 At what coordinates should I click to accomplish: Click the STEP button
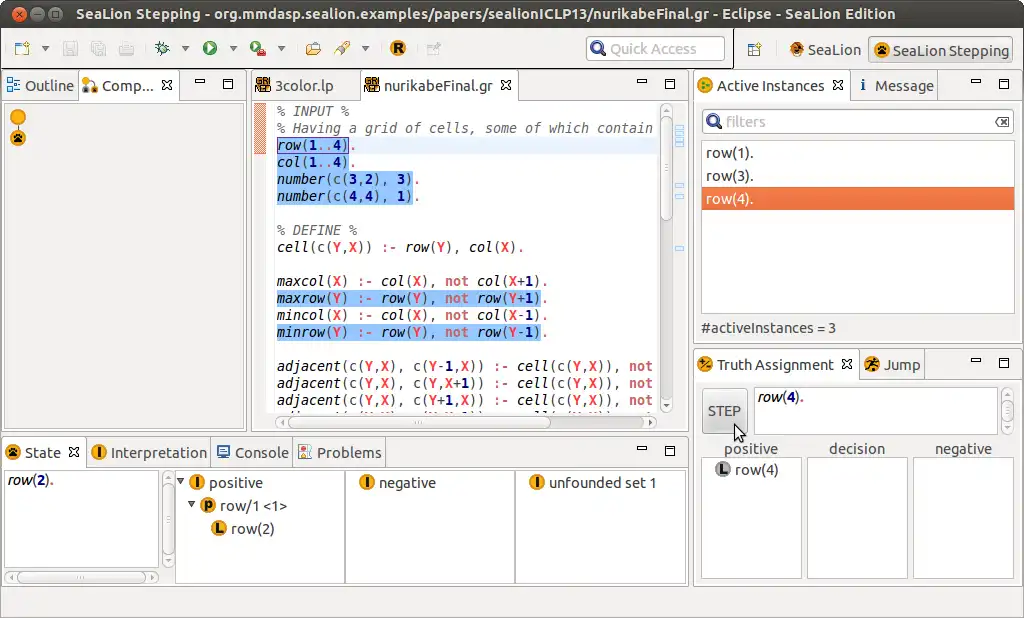coord(724,411)
